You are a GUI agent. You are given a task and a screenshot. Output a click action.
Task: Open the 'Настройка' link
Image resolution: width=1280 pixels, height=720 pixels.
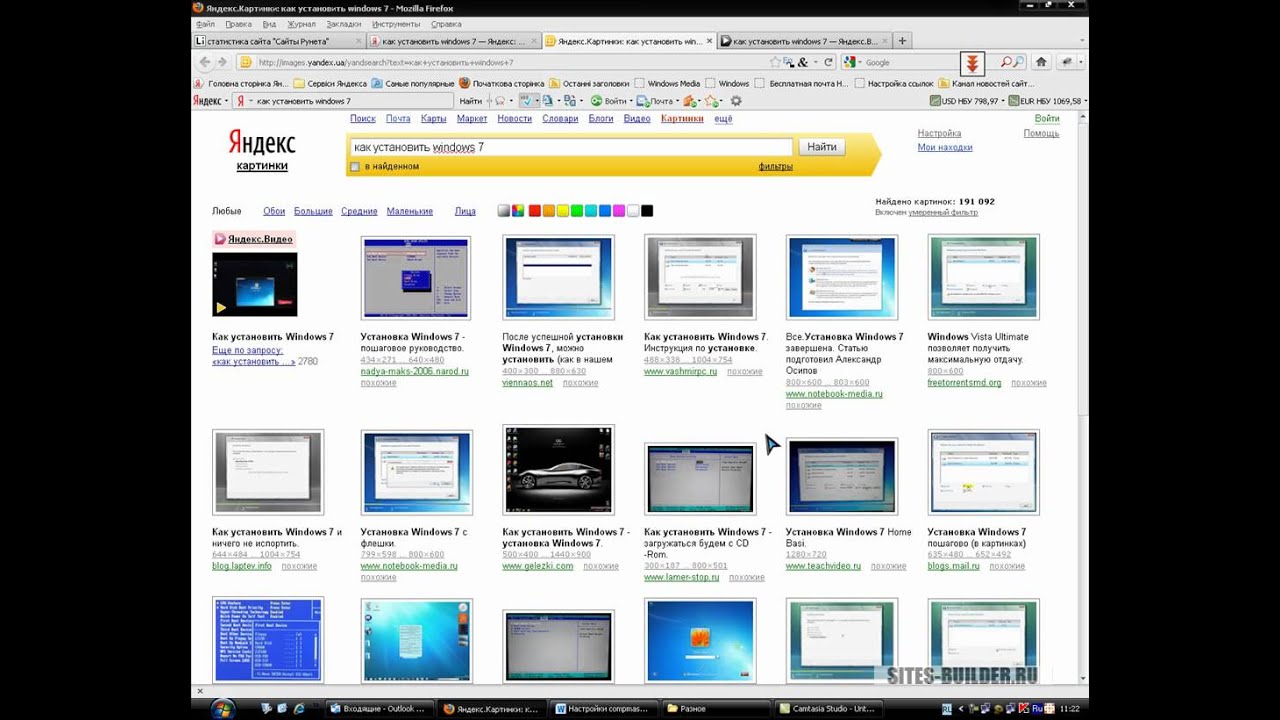[939, 133]
